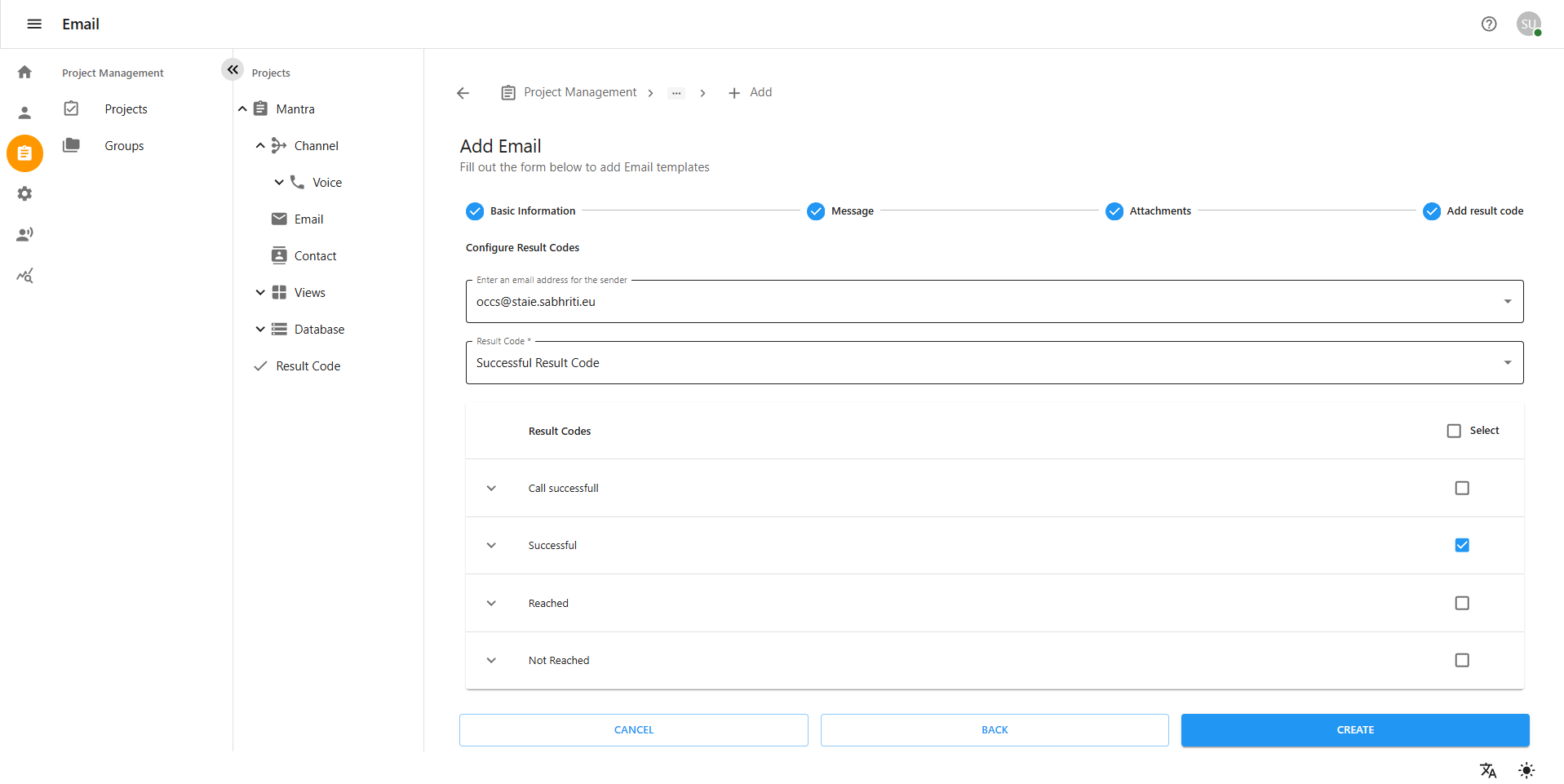Open the user avatar SU menu
Image resolution: width=1564 pixels, height=784 pixels.
pos(1528,24)
